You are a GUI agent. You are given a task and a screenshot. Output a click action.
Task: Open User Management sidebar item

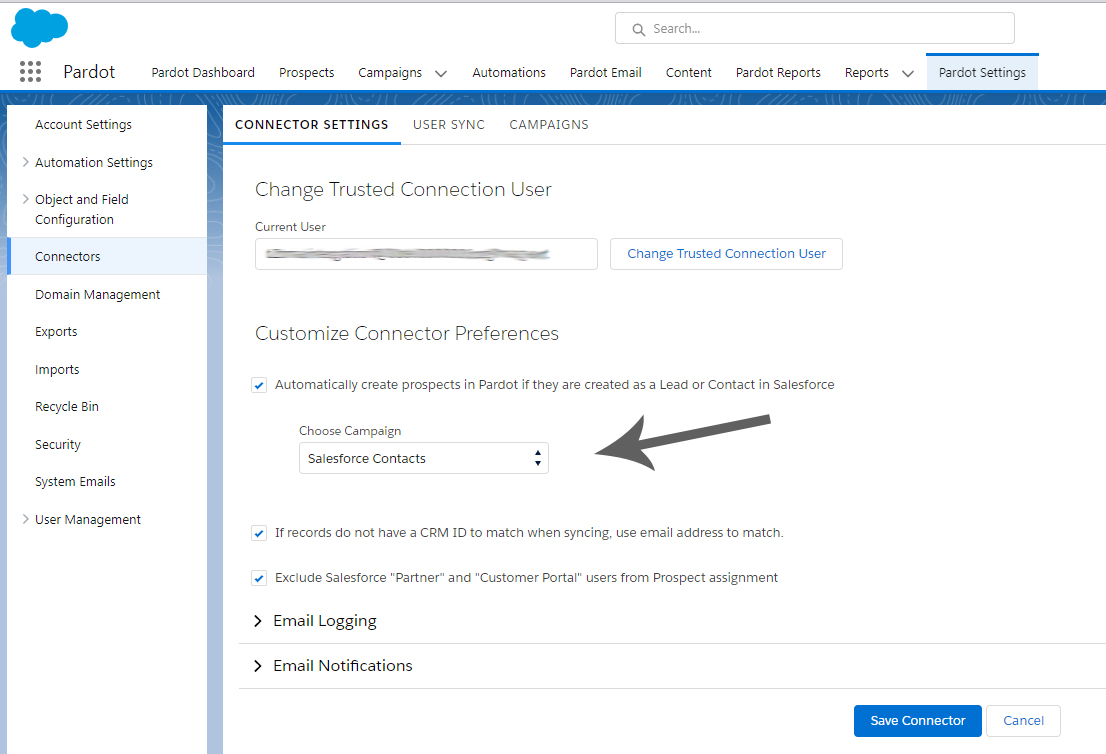pyautogui.click(x=87, y=520)
